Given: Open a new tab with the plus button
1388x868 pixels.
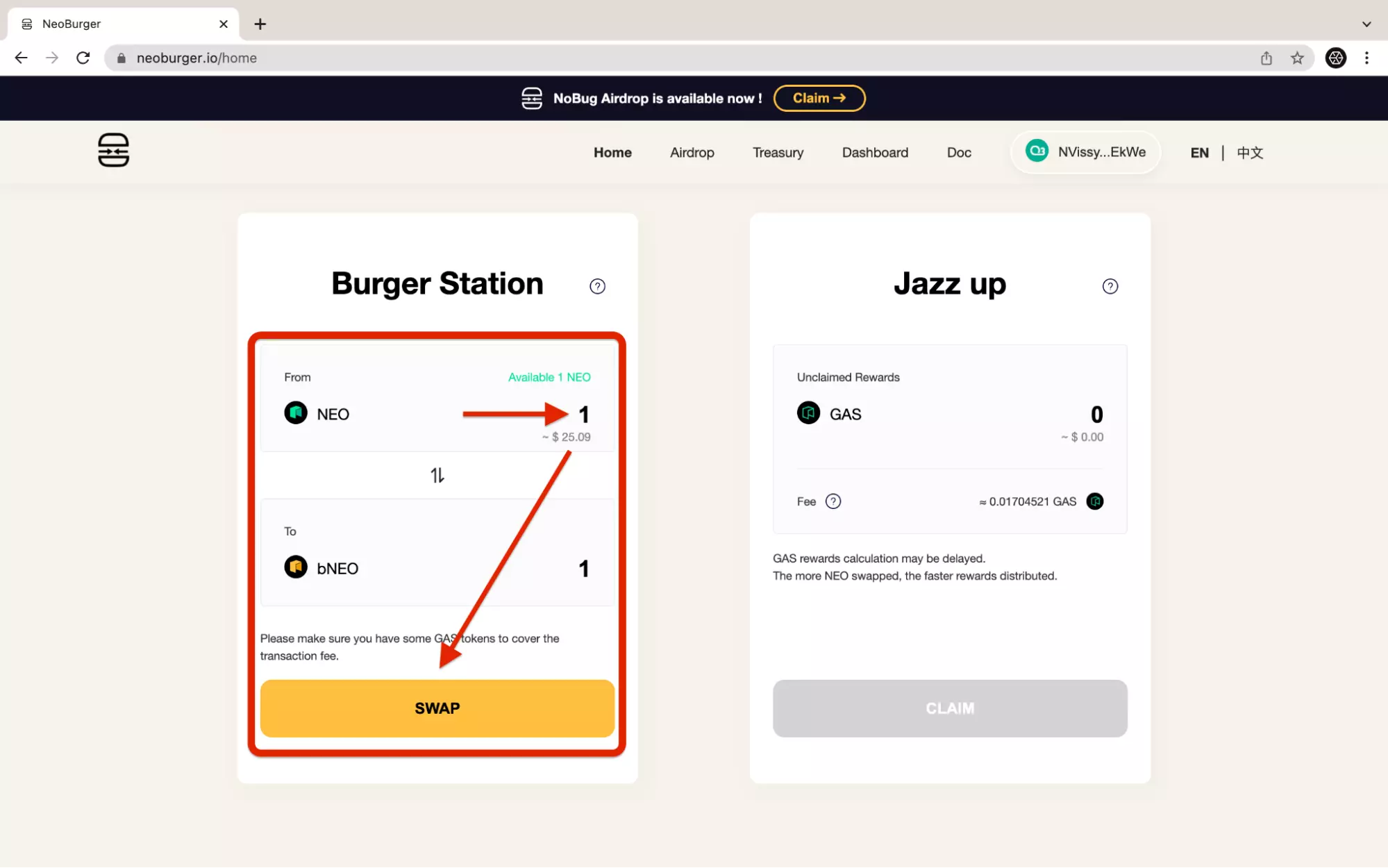Looking at the screenshot, I should click(260, 24).
